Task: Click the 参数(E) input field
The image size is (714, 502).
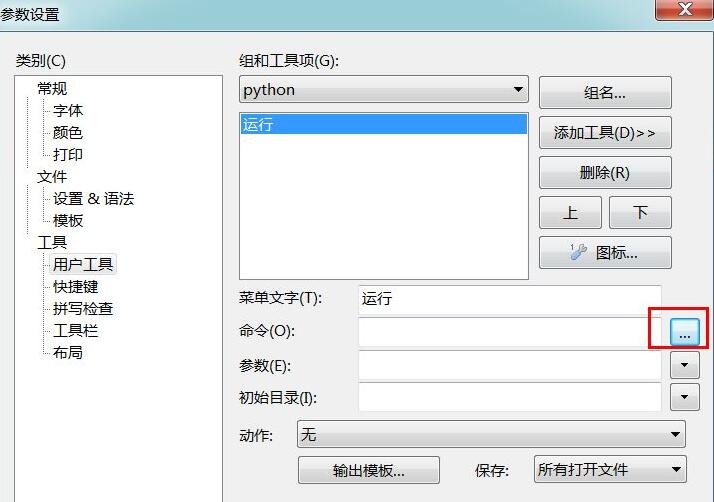Action: (510, 365)
